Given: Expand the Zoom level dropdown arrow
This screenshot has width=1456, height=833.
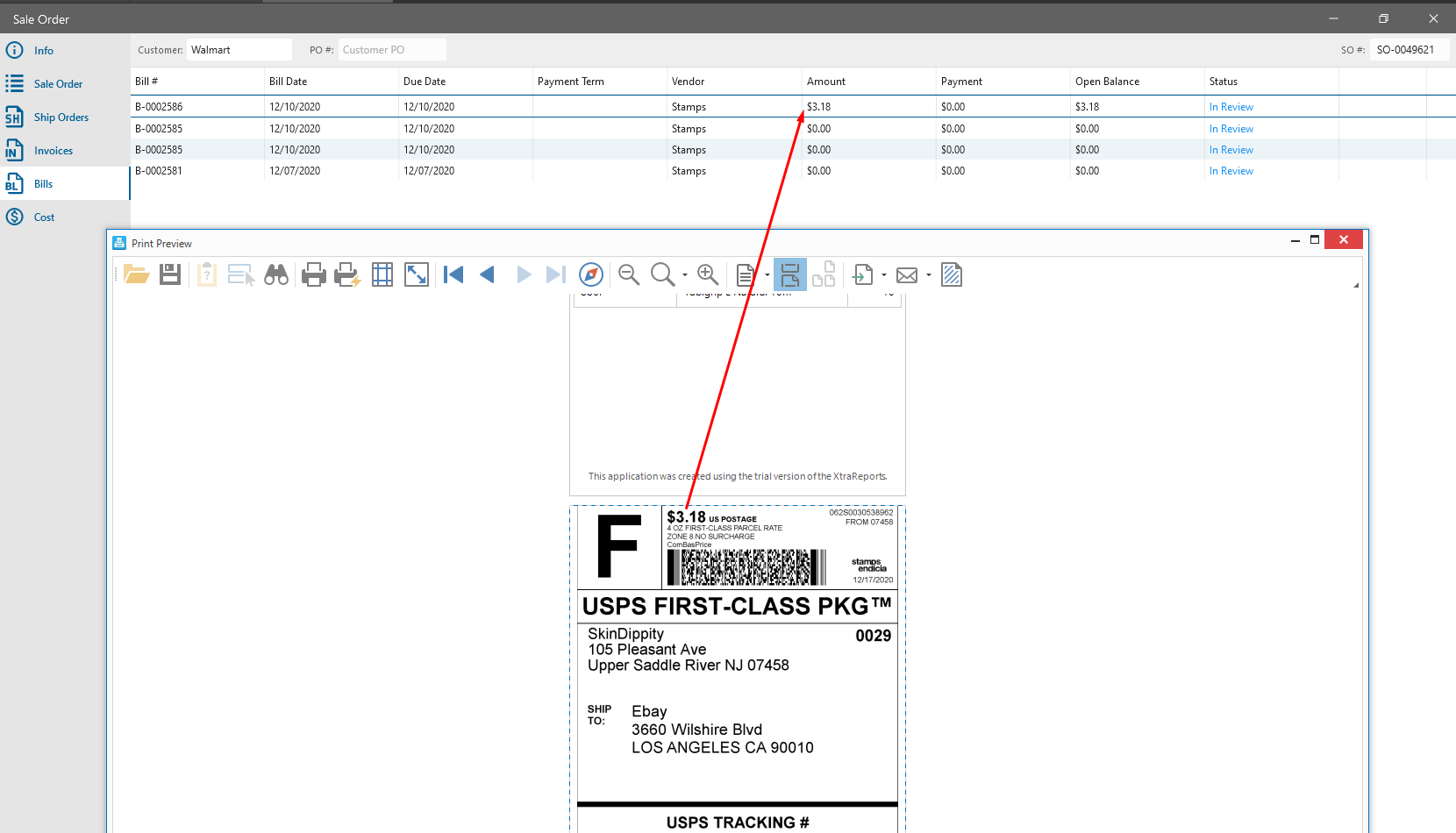Looking at the screenshot, I should coord(685,274).
